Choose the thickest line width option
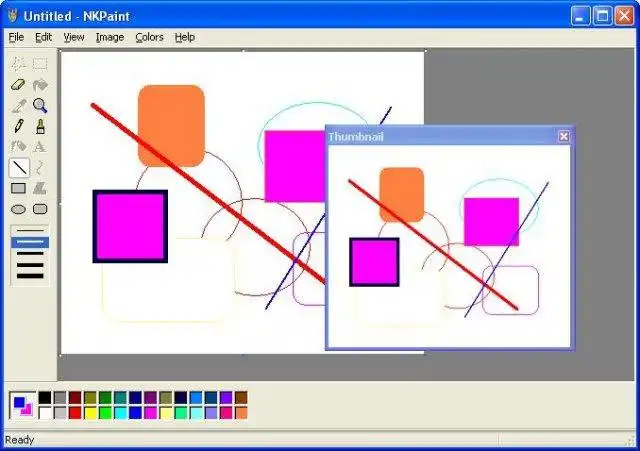 coord(30,276)
